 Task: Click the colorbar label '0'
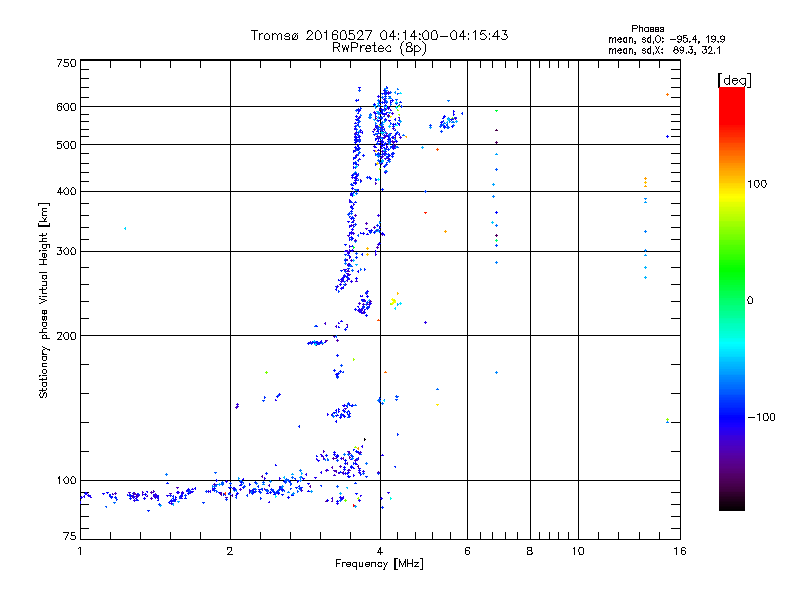click(750, 301)
